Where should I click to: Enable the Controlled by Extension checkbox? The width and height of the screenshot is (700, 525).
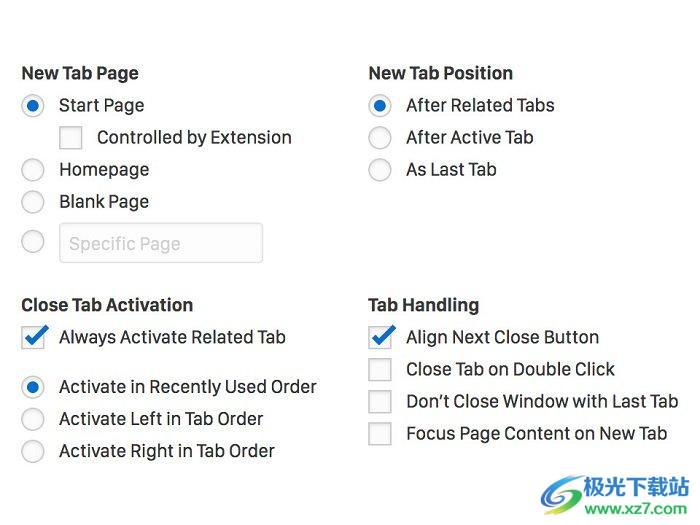(x=71, y=138)
